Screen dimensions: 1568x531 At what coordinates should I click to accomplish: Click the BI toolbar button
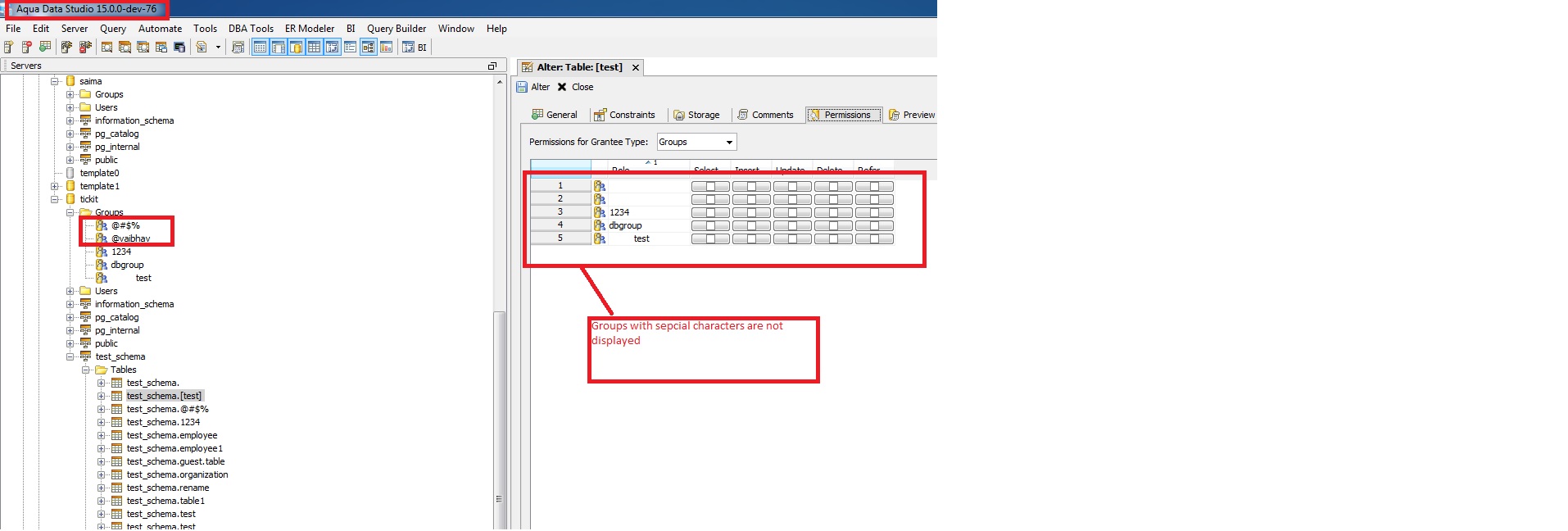[415, 47]
